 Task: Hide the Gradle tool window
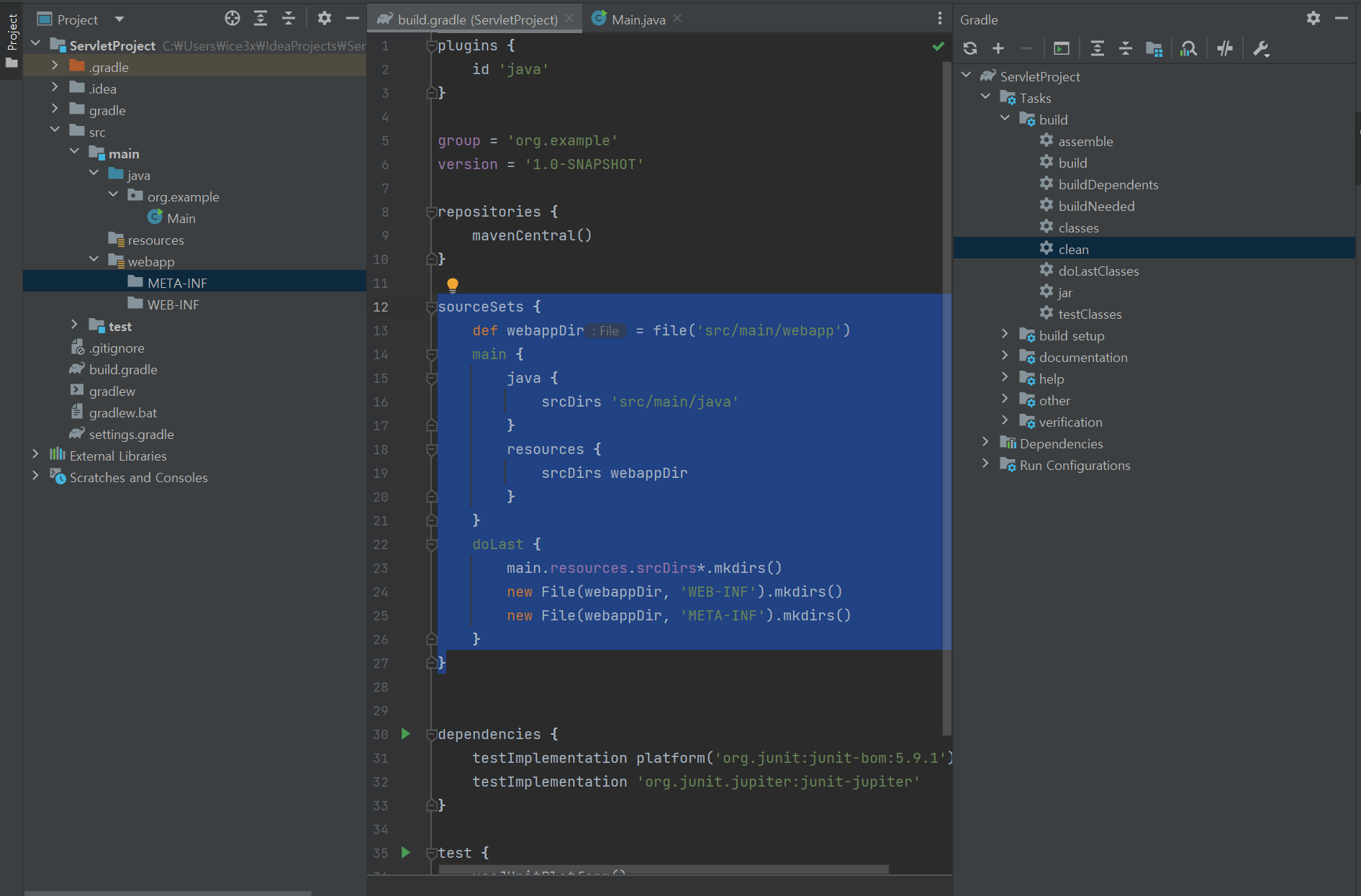[x=1341, y=19]
